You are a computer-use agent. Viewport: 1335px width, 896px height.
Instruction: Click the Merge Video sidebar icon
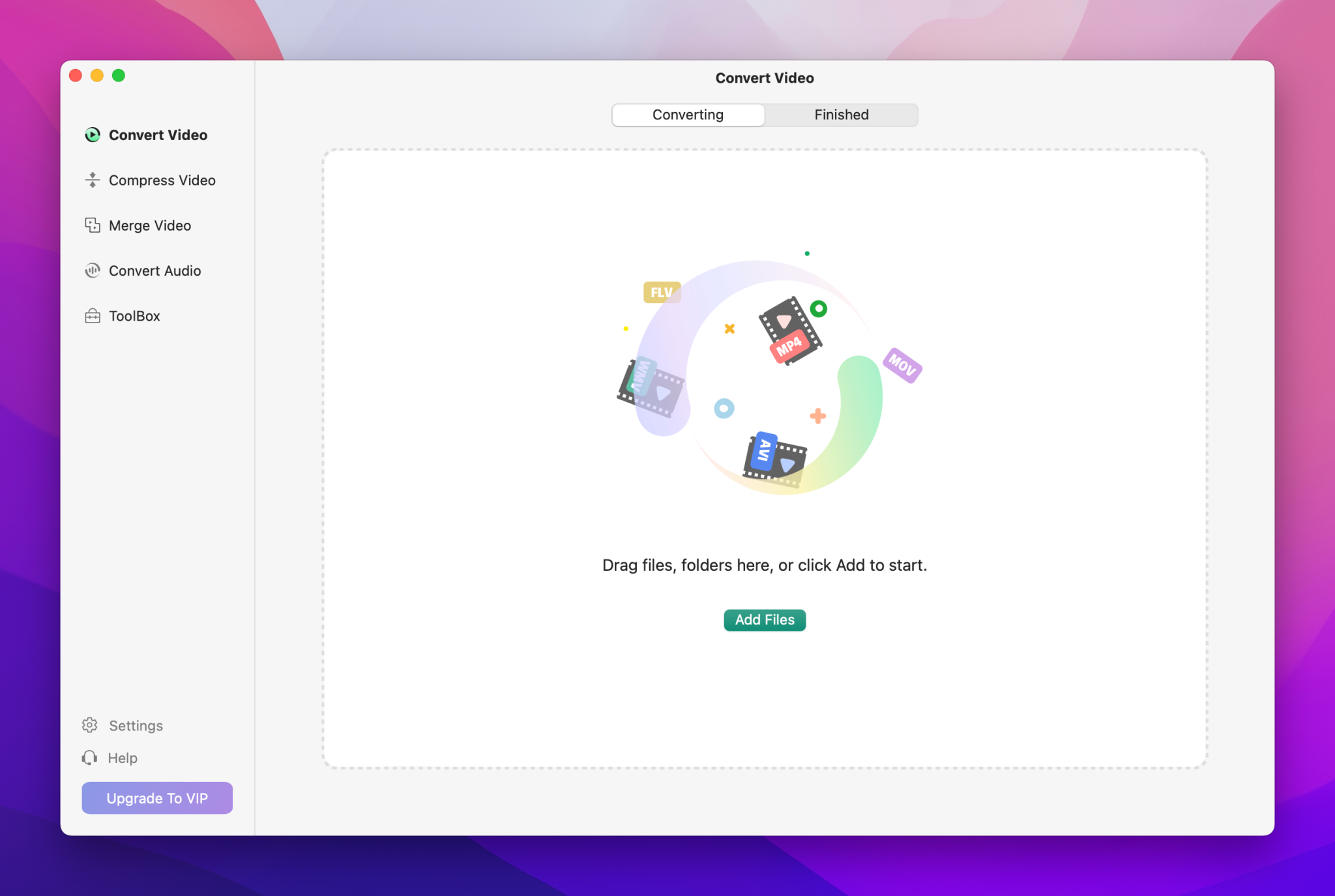click(93, 225)
